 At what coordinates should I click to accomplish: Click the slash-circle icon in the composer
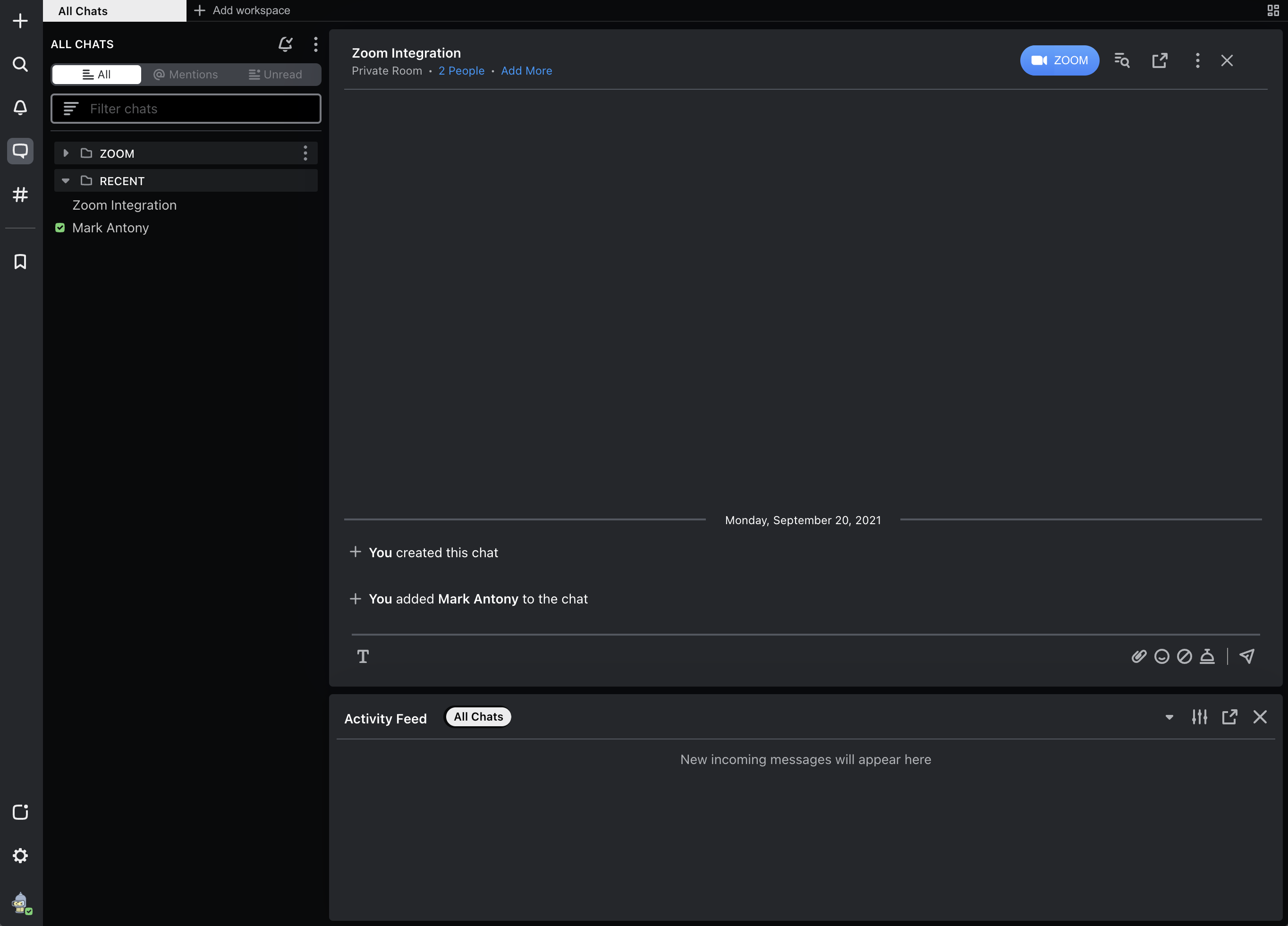coord(1185,656)
